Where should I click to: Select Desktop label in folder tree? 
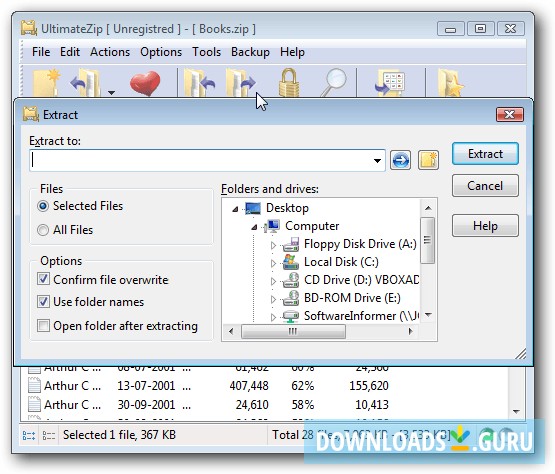click(287, 208)
